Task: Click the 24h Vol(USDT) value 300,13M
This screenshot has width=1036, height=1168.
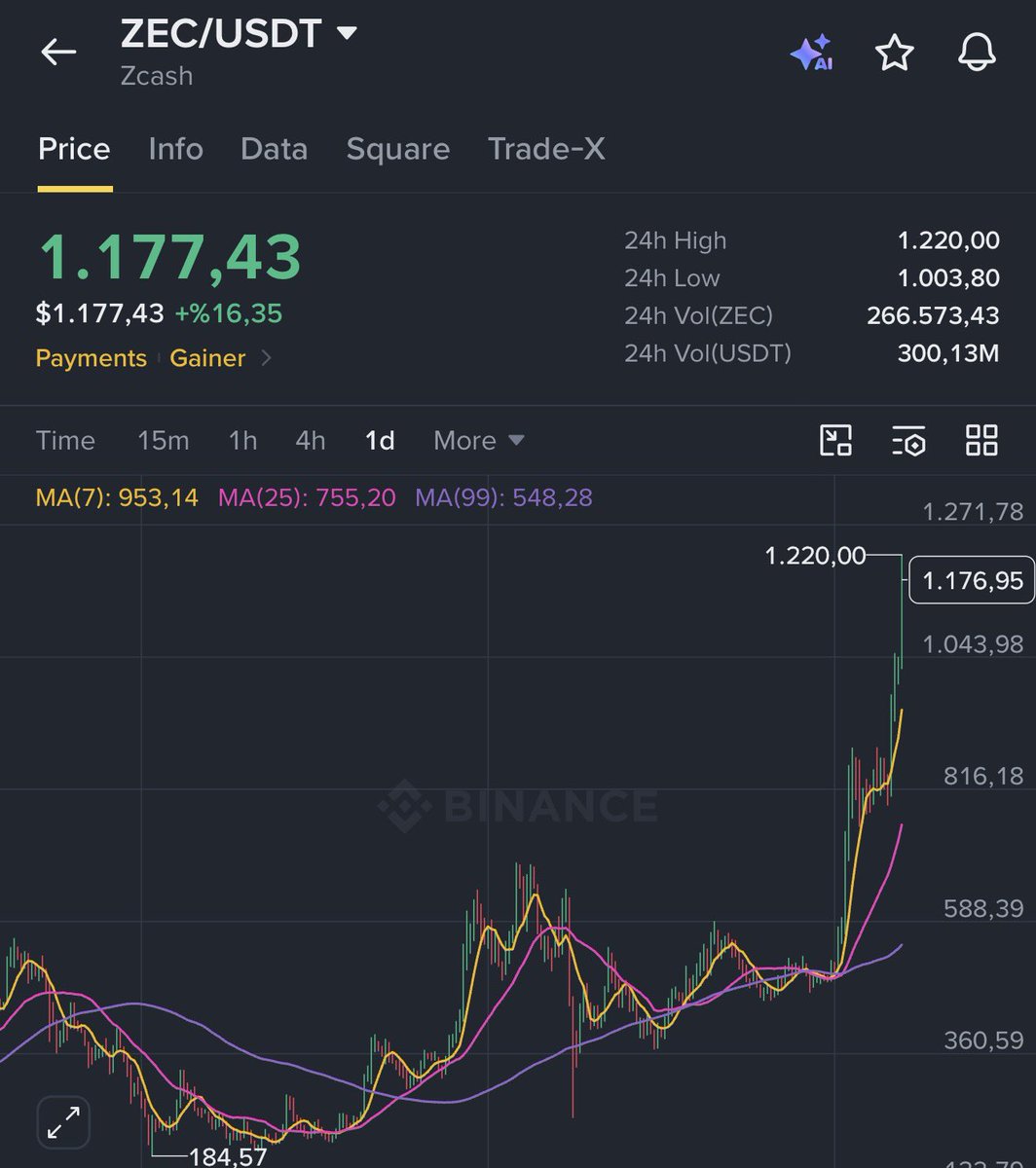Action: click(x=948, y=353)
